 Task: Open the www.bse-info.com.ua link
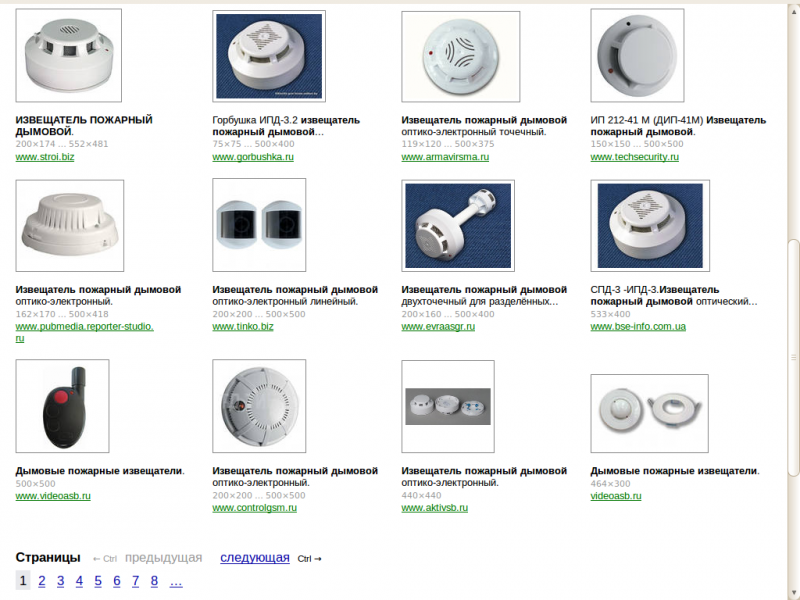tap(638, 327)
